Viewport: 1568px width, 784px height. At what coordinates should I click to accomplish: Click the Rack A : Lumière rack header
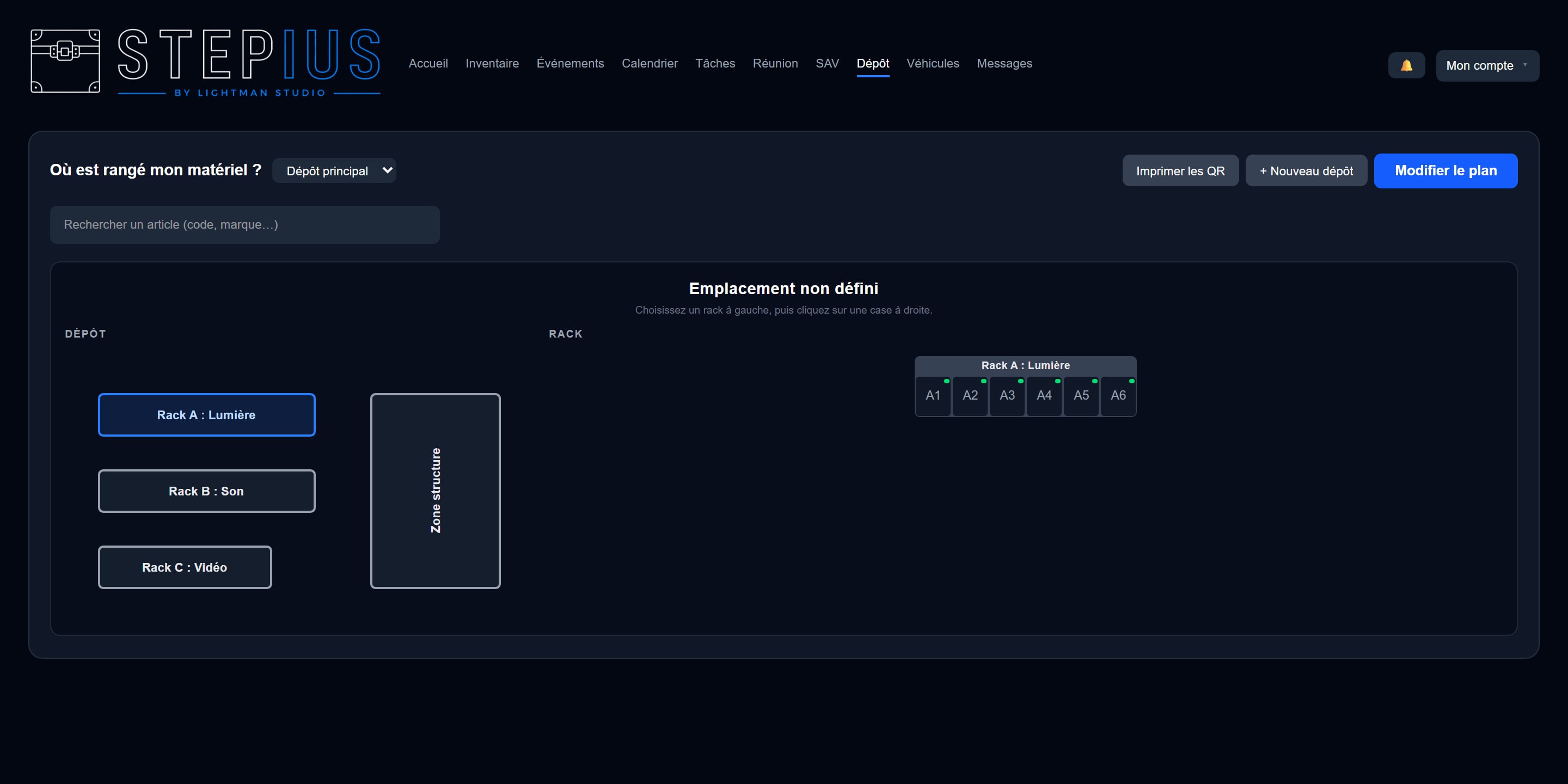click(1025, 365)
